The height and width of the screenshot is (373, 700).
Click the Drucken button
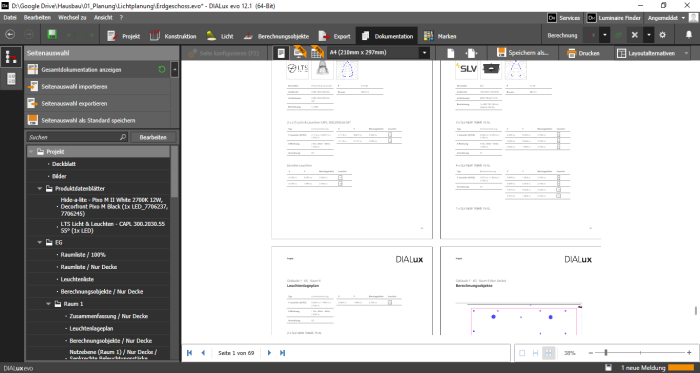[584, 53]
